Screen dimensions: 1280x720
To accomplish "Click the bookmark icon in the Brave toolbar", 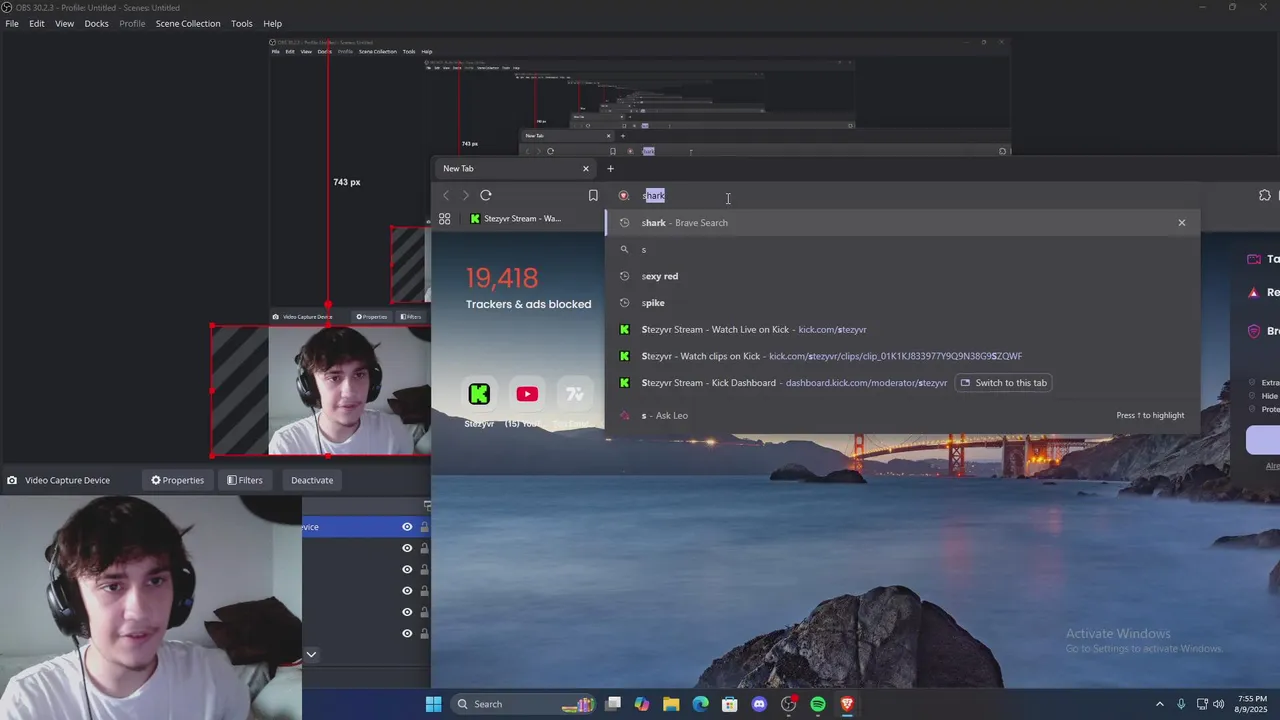I will [593, 195].
